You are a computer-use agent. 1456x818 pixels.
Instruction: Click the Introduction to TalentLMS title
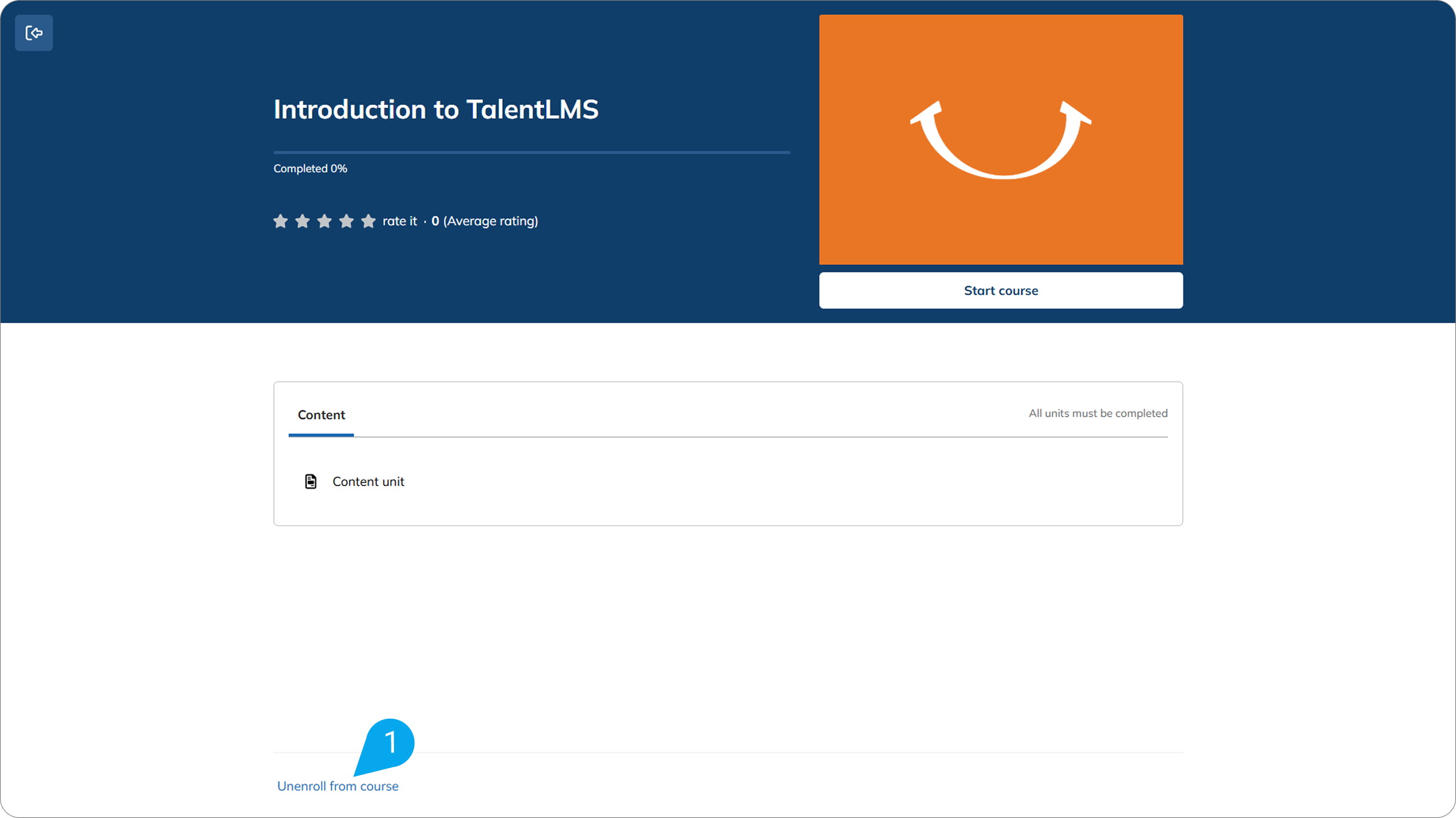click(436, 109)
